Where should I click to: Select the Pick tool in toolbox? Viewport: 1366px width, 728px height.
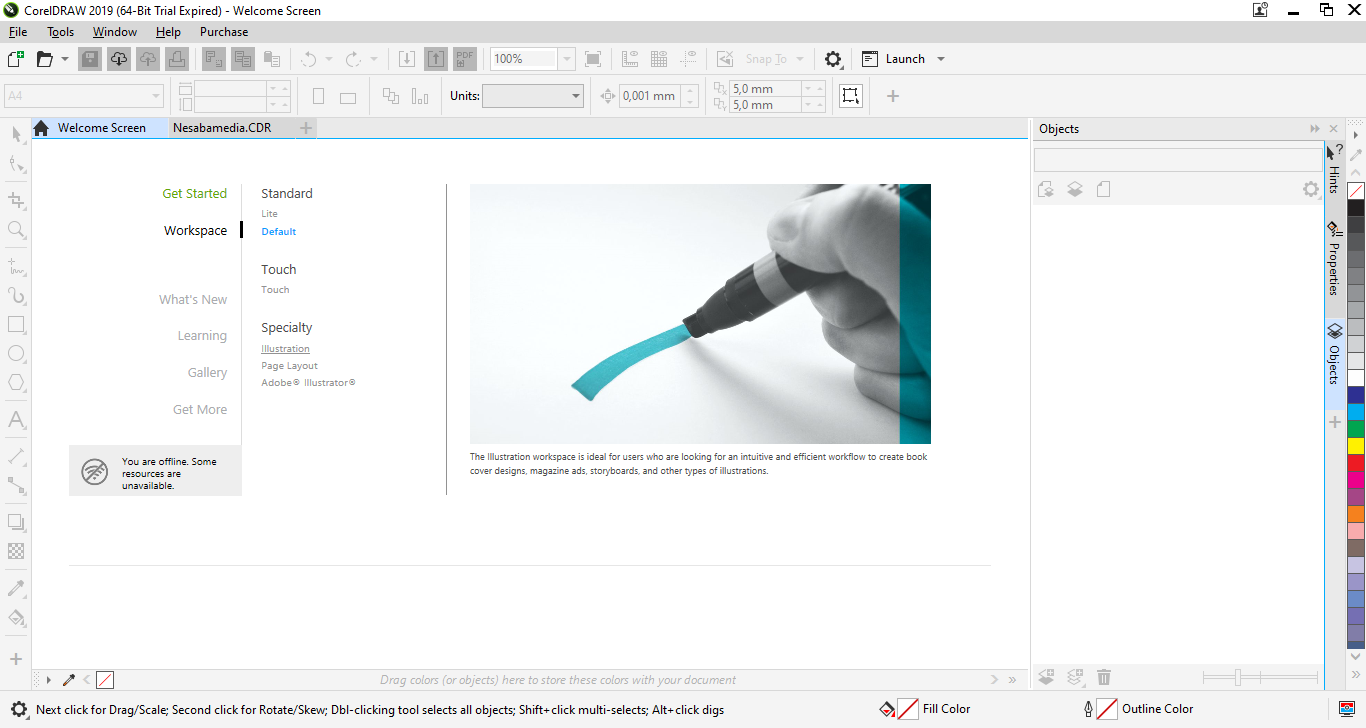tap(16, 134)
